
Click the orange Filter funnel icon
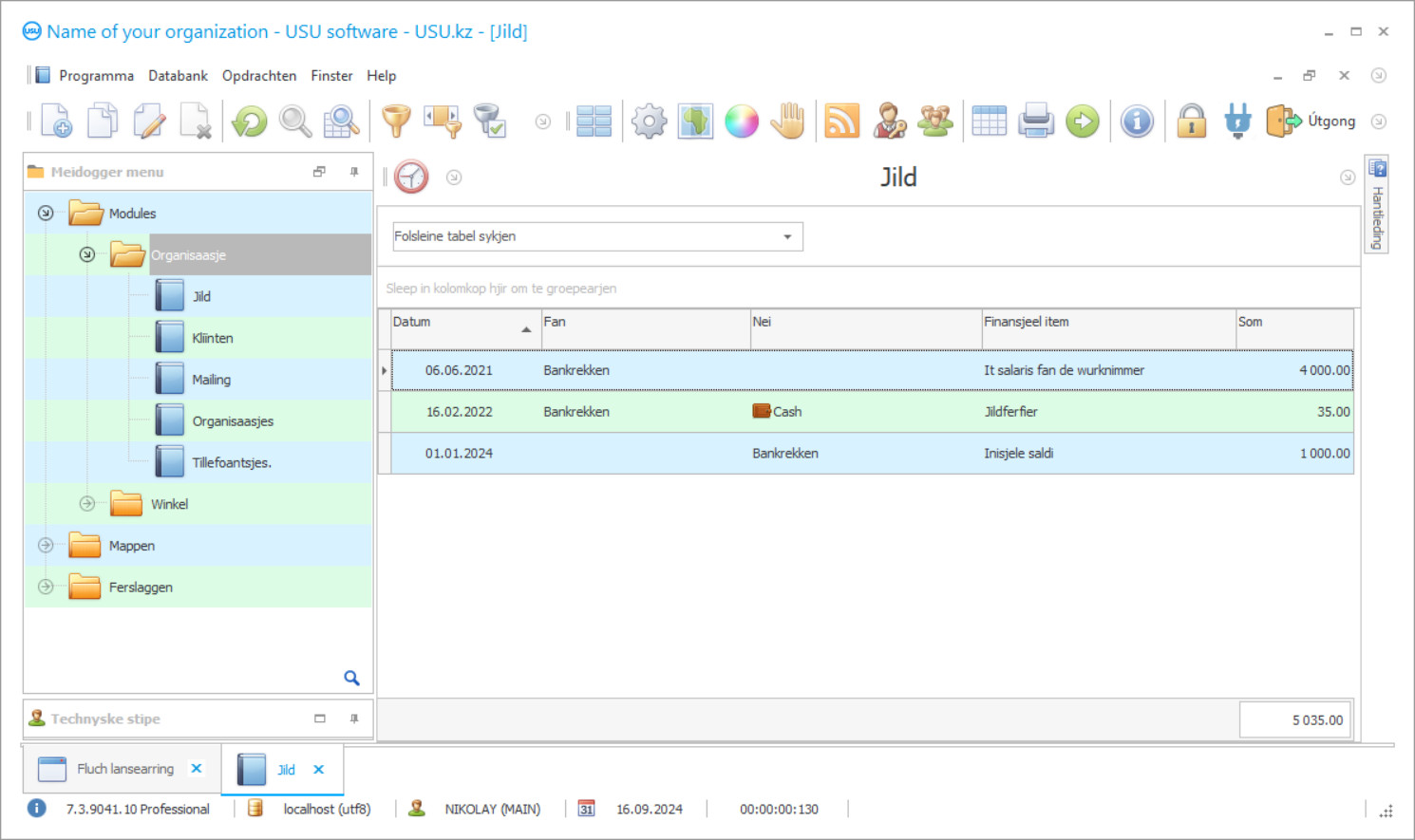point(396,121)
